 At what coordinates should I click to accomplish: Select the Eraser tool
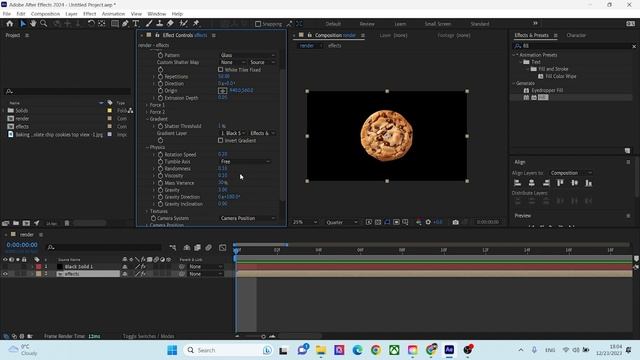click(x=170, y=24)
